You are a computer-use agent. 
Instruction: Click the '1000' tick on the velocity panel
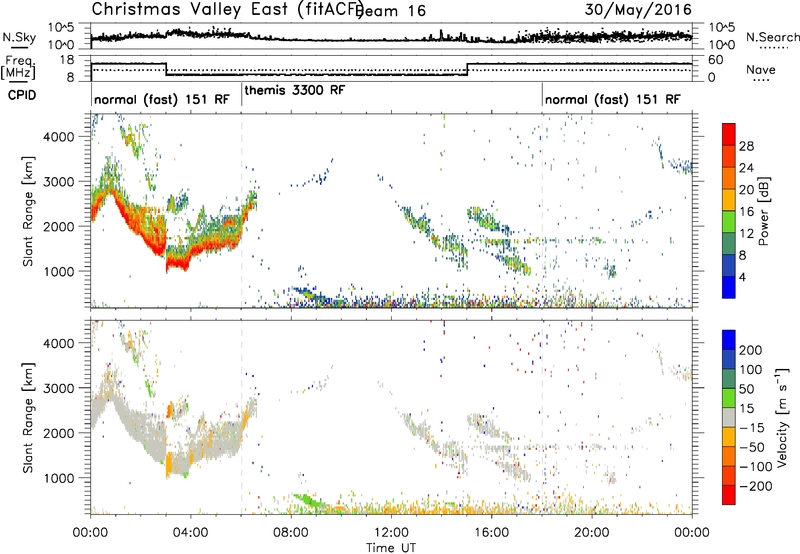59,478
